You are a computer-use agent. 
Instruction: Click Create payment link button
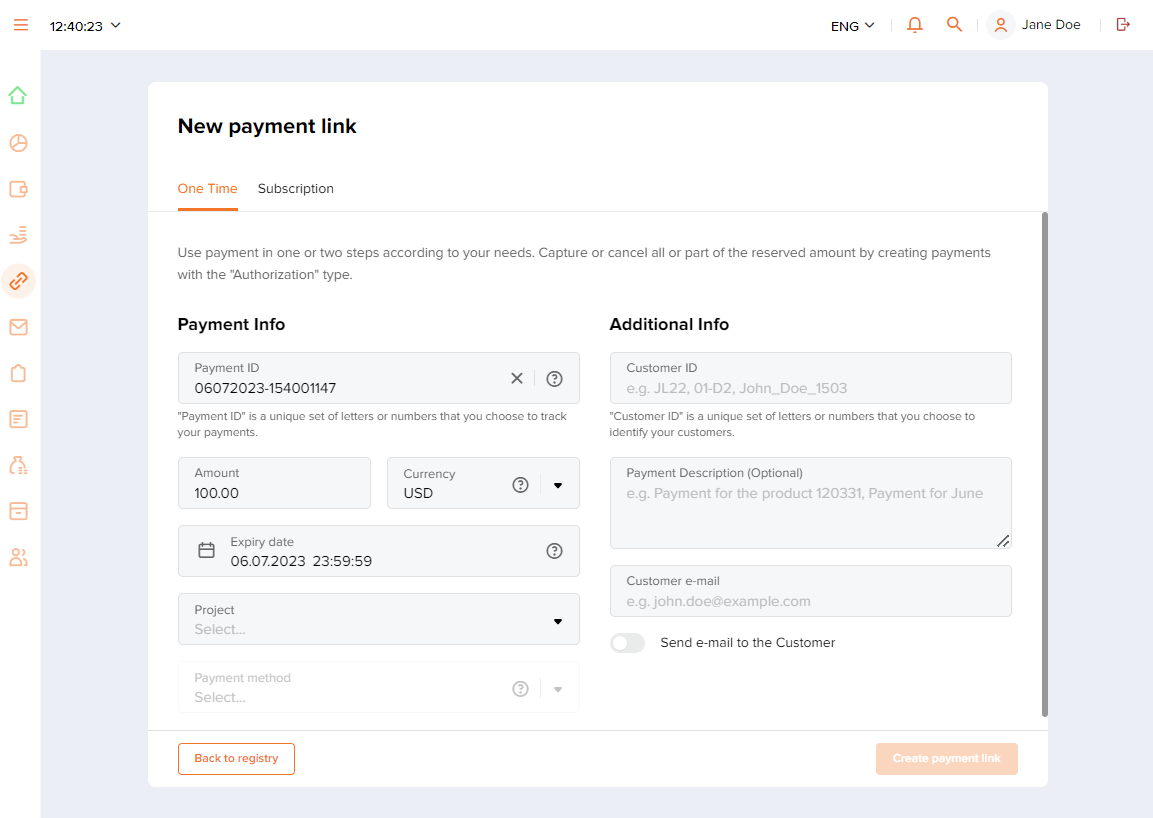(946, 758)
